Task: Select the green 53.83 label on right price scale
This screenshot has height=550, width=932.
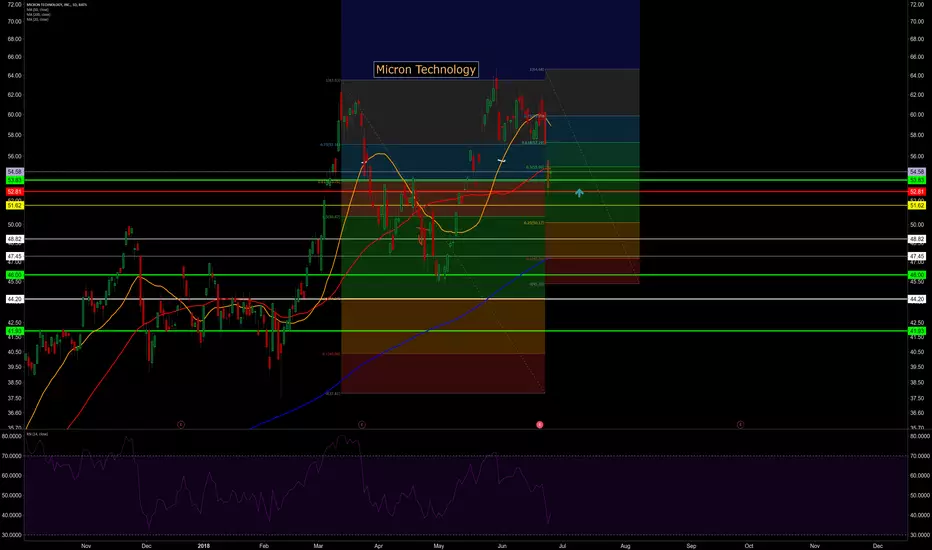Action: [x=917, y=180]
